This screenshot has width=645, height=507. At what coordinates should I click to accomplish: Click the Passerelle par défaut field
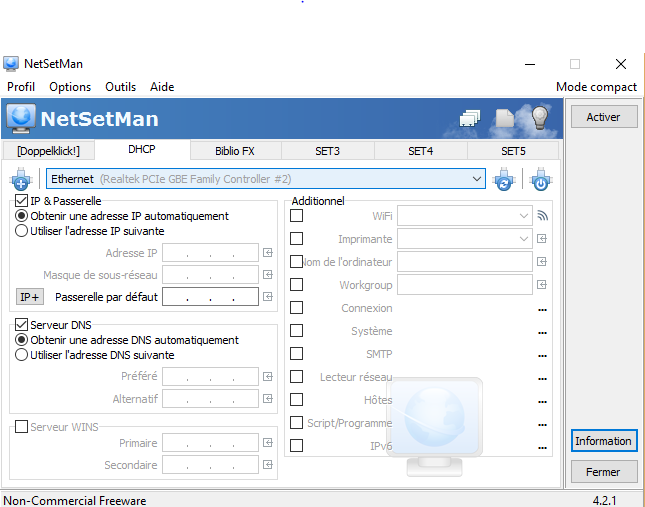[211, 297]
